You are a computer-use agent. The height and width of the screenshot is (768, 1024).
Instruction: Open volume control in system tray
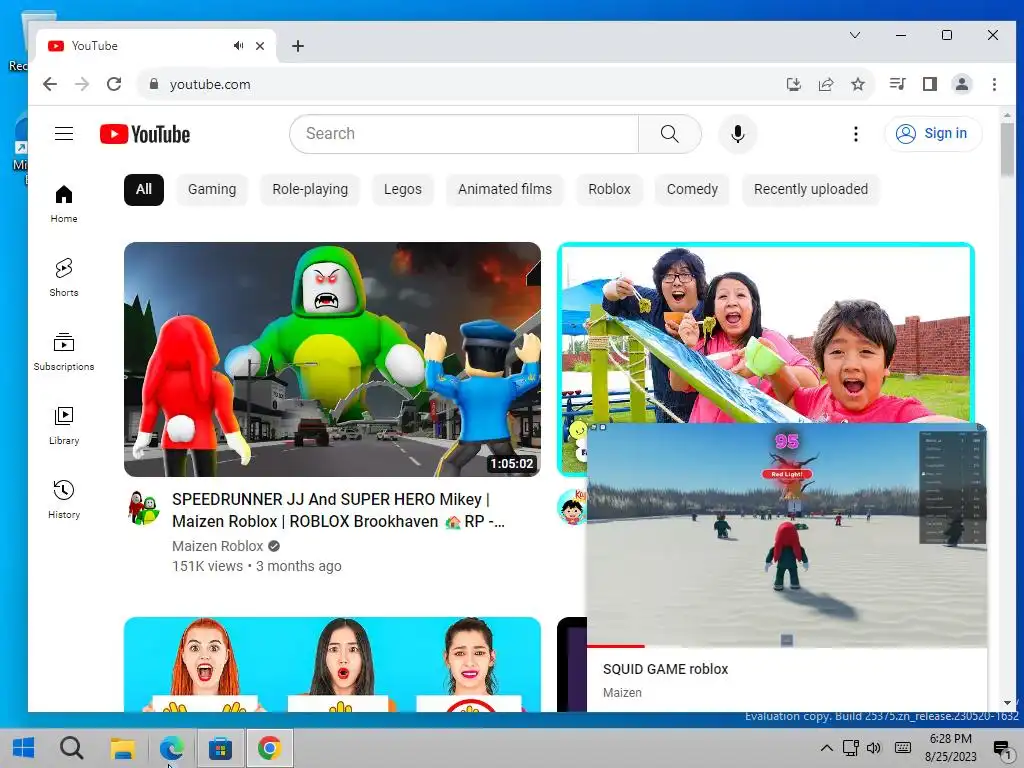point(874,748)
